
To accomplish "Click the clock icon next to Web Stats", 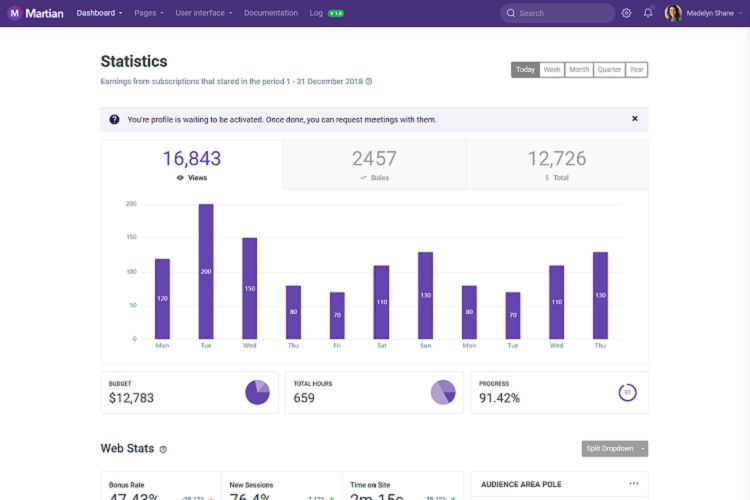I will (x=163, y=449).
